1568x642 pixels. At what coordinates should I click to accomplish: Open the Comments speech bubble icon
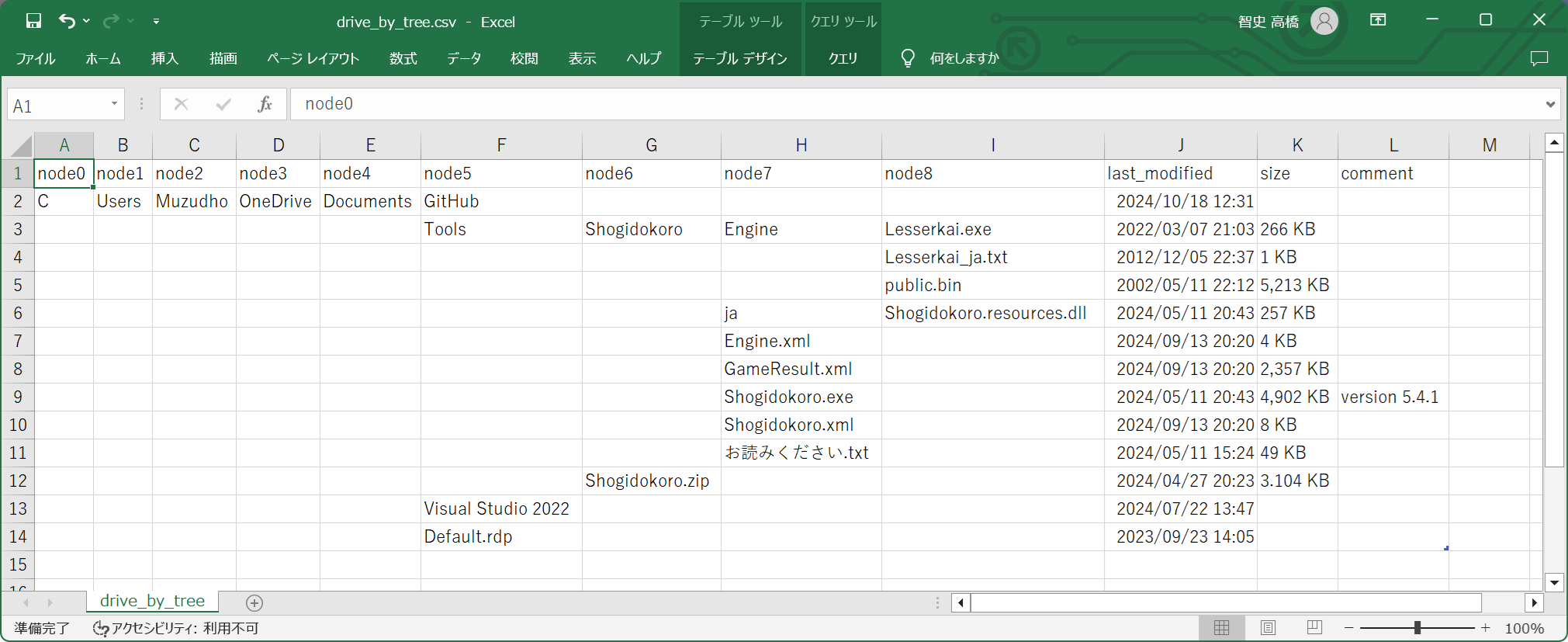tap(1539, 58)
